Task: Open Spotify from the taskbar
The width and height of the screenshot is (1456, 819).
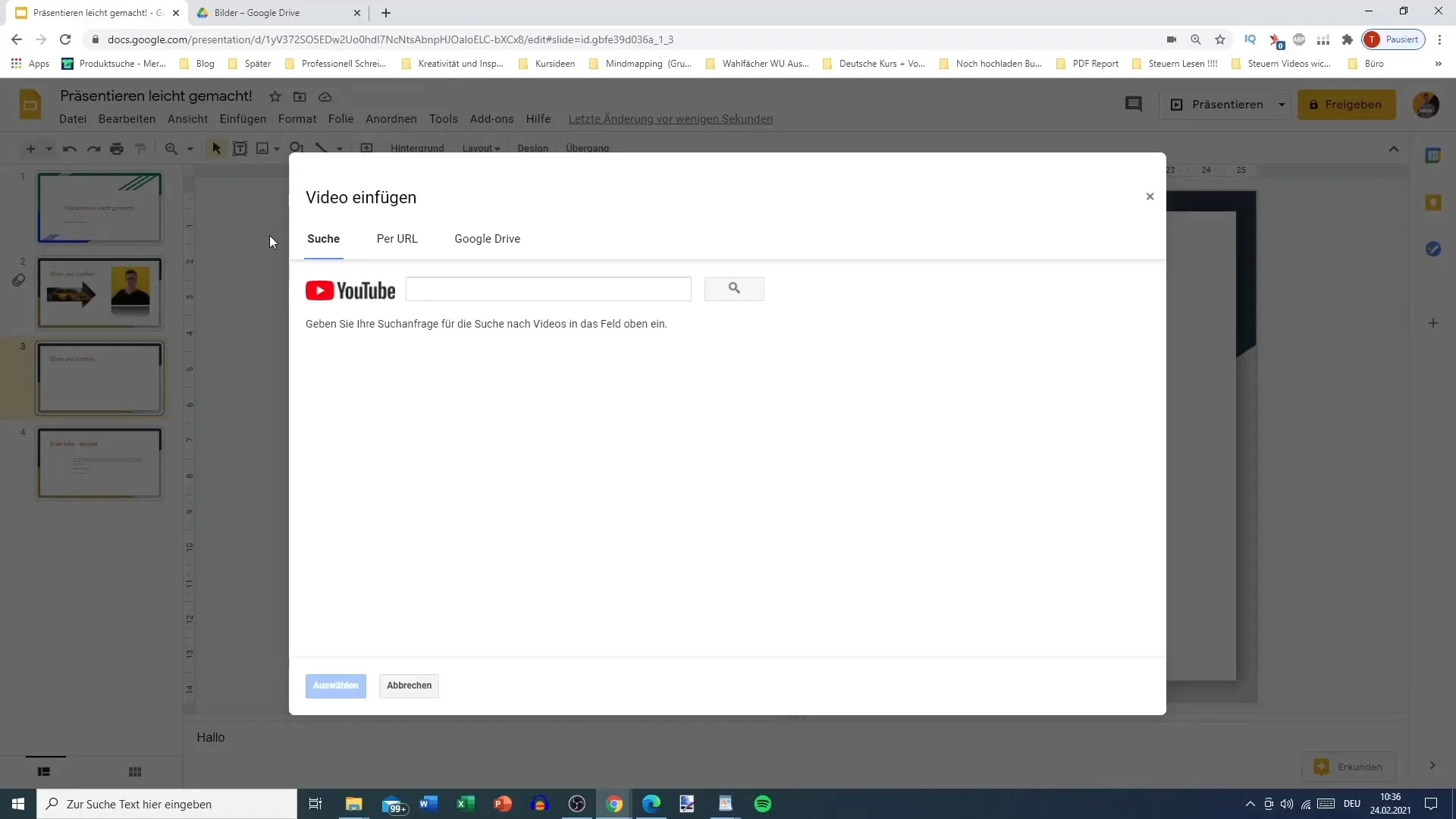Action: coord(762,804)
